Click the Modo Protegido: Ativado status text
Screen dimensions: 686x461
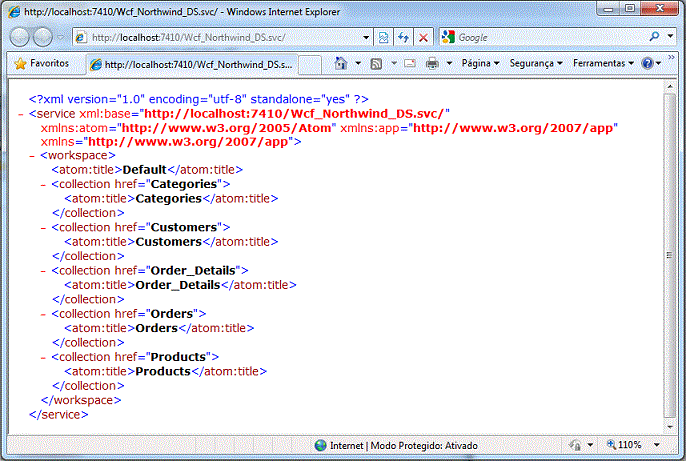(424, 446)
